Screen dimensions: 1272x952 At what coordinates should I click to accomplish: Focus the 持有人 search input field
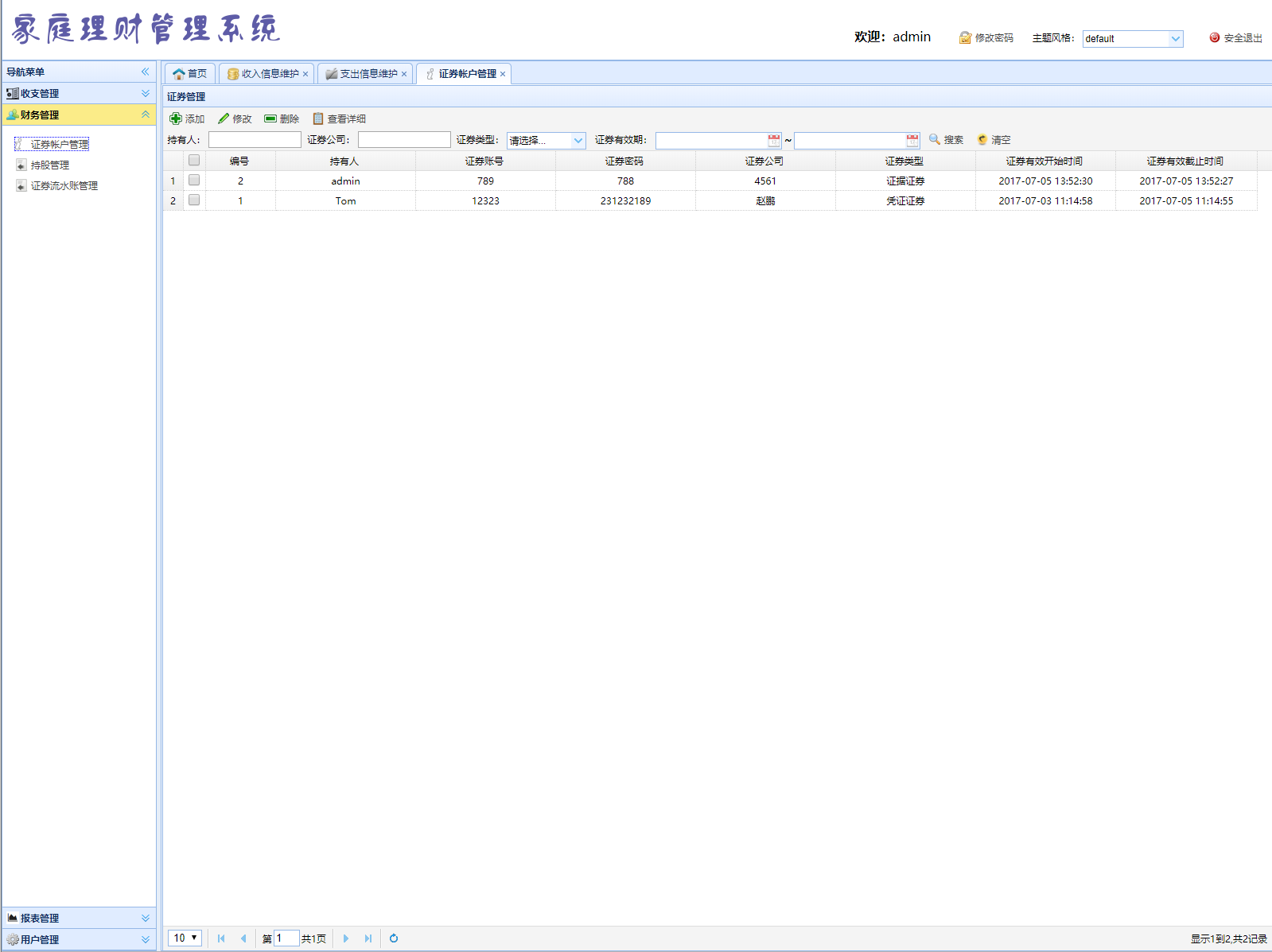click(x=255, y=140)
